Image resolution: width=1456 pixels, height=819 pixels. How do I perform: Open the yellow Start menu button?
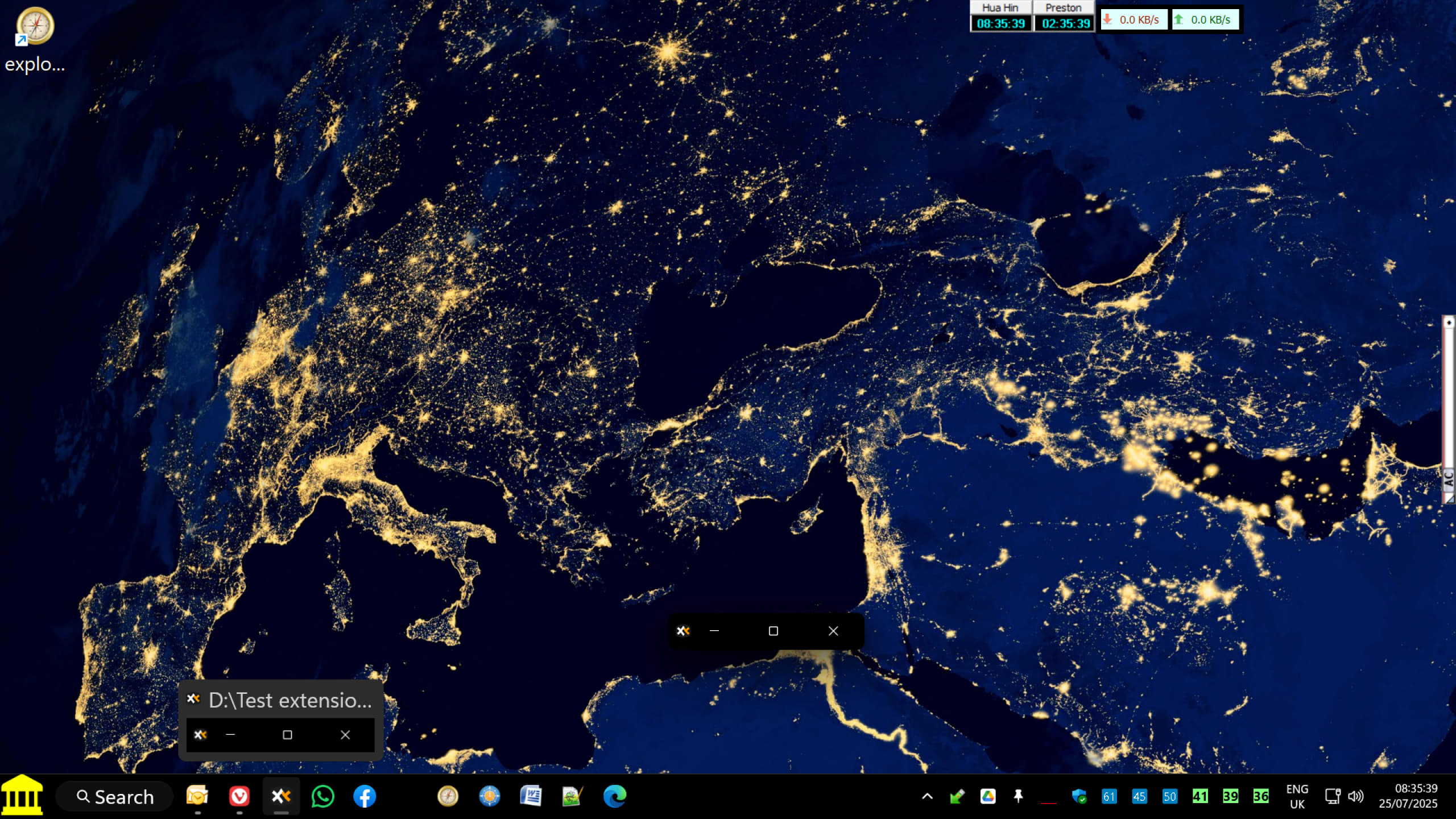pyautogui.click(x=22, y=795)
